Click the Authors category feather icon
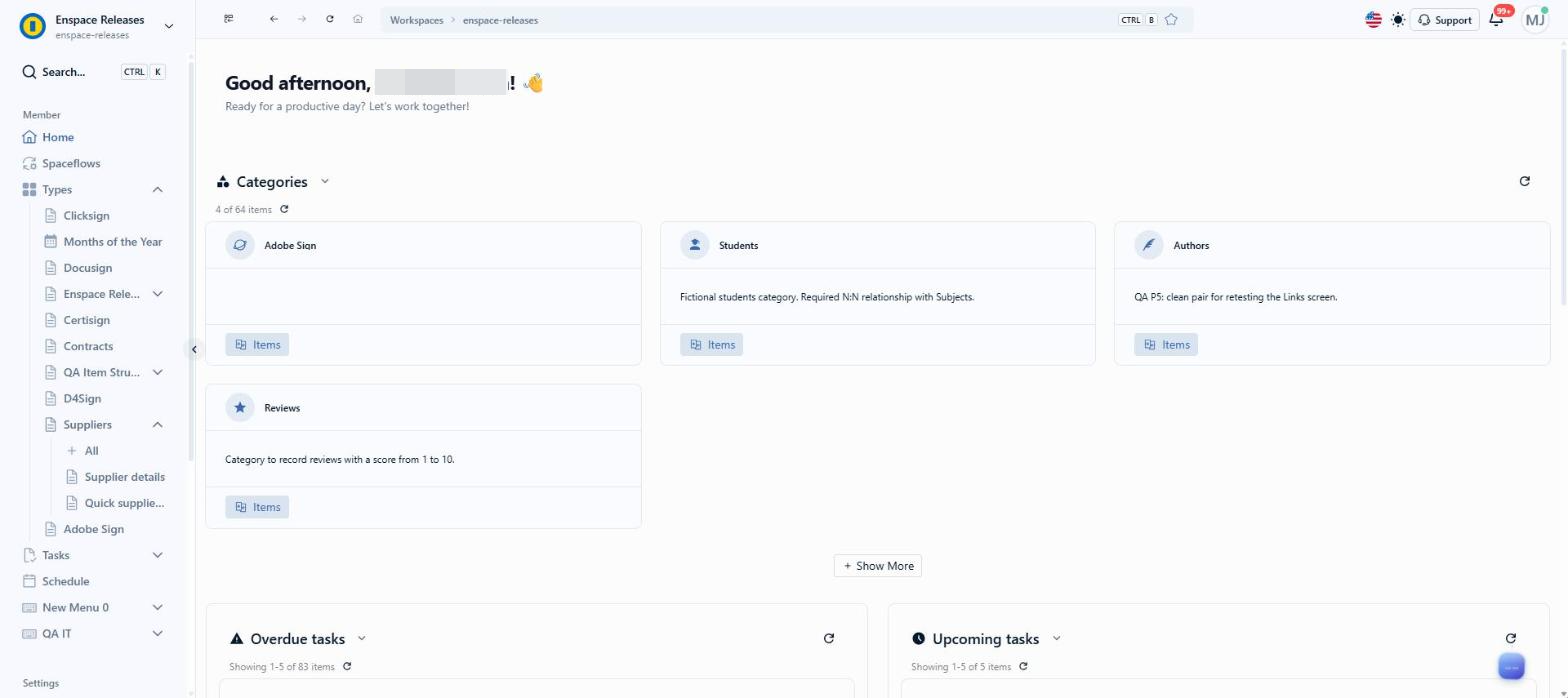Screen dimensions: 1568x698 (1149, 245)
